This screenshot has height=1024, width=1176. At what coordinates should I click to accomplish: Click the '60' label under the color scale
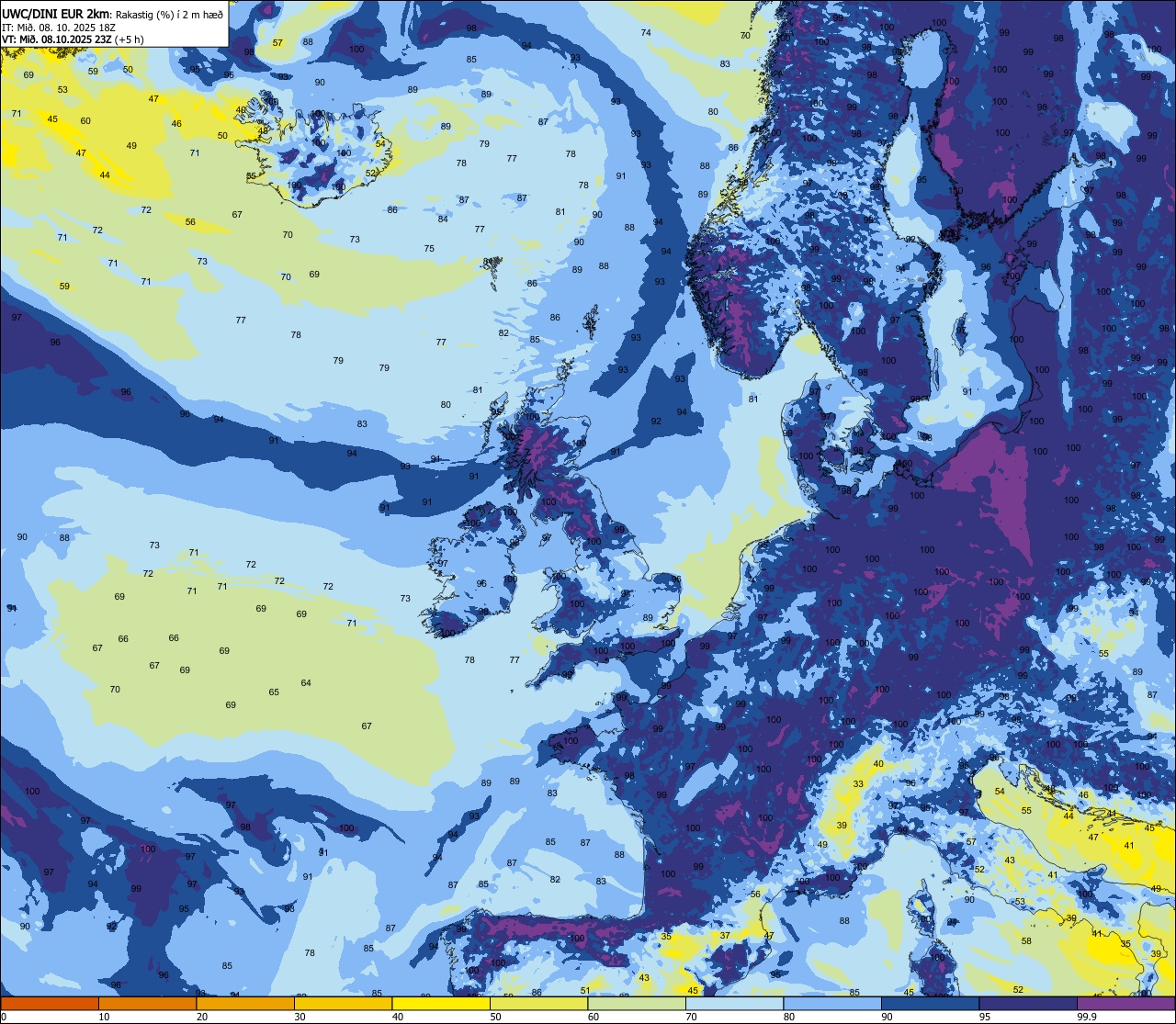594,1017
